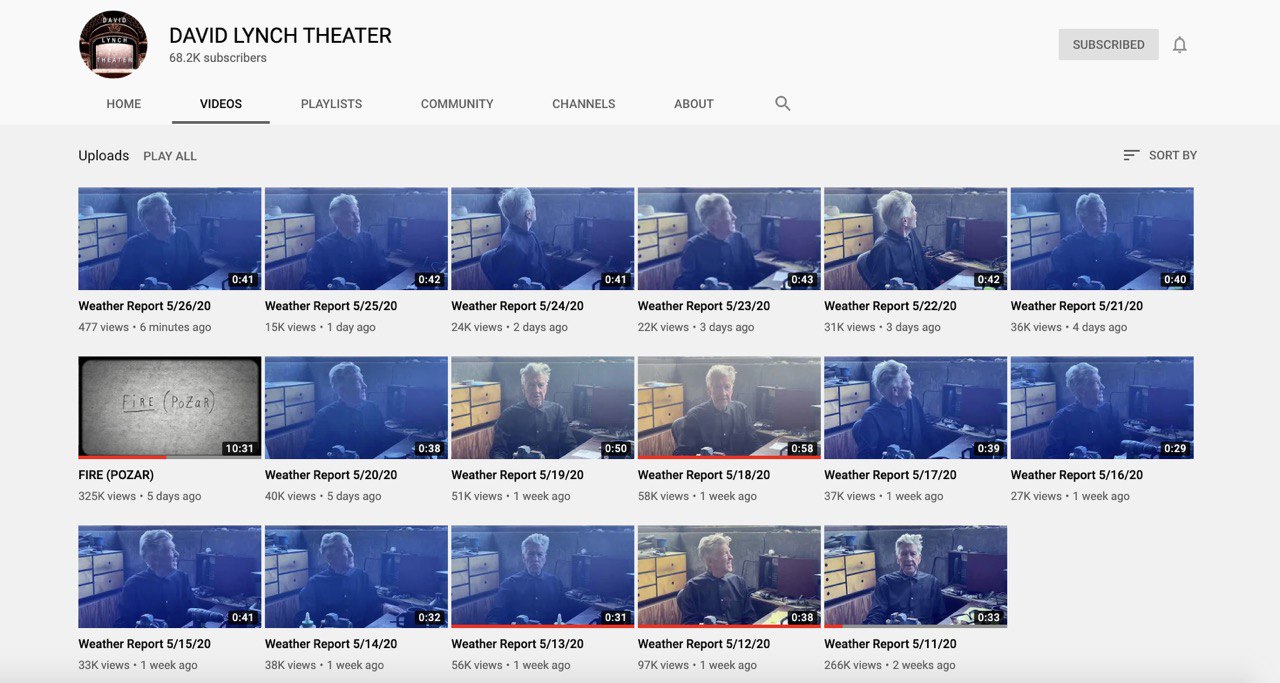Open Weather Report 5/26/20 thumbnail
Viewport: 1280px width, 683px height.
point(170,239)
